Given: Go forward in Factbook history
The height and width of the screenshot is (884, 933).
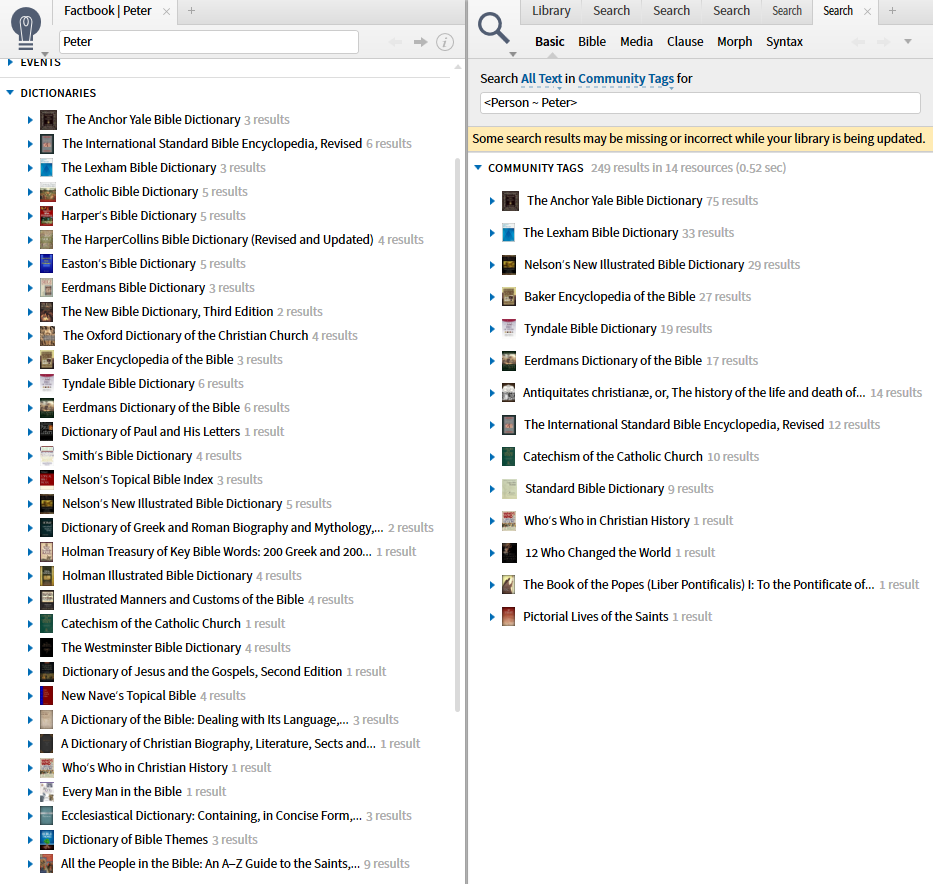Looking at the screenshot, I should tap(420, 42).
